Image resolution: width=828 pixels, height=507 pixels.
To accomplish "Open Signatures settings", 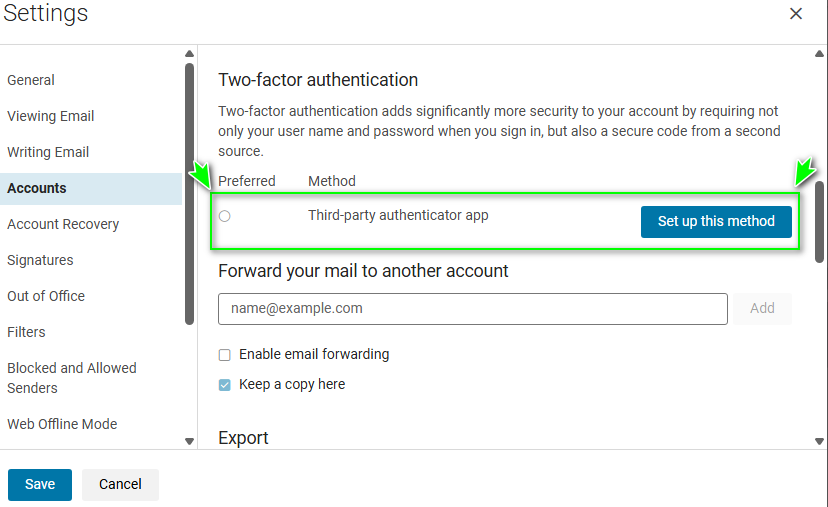I will tap(40, 260).
